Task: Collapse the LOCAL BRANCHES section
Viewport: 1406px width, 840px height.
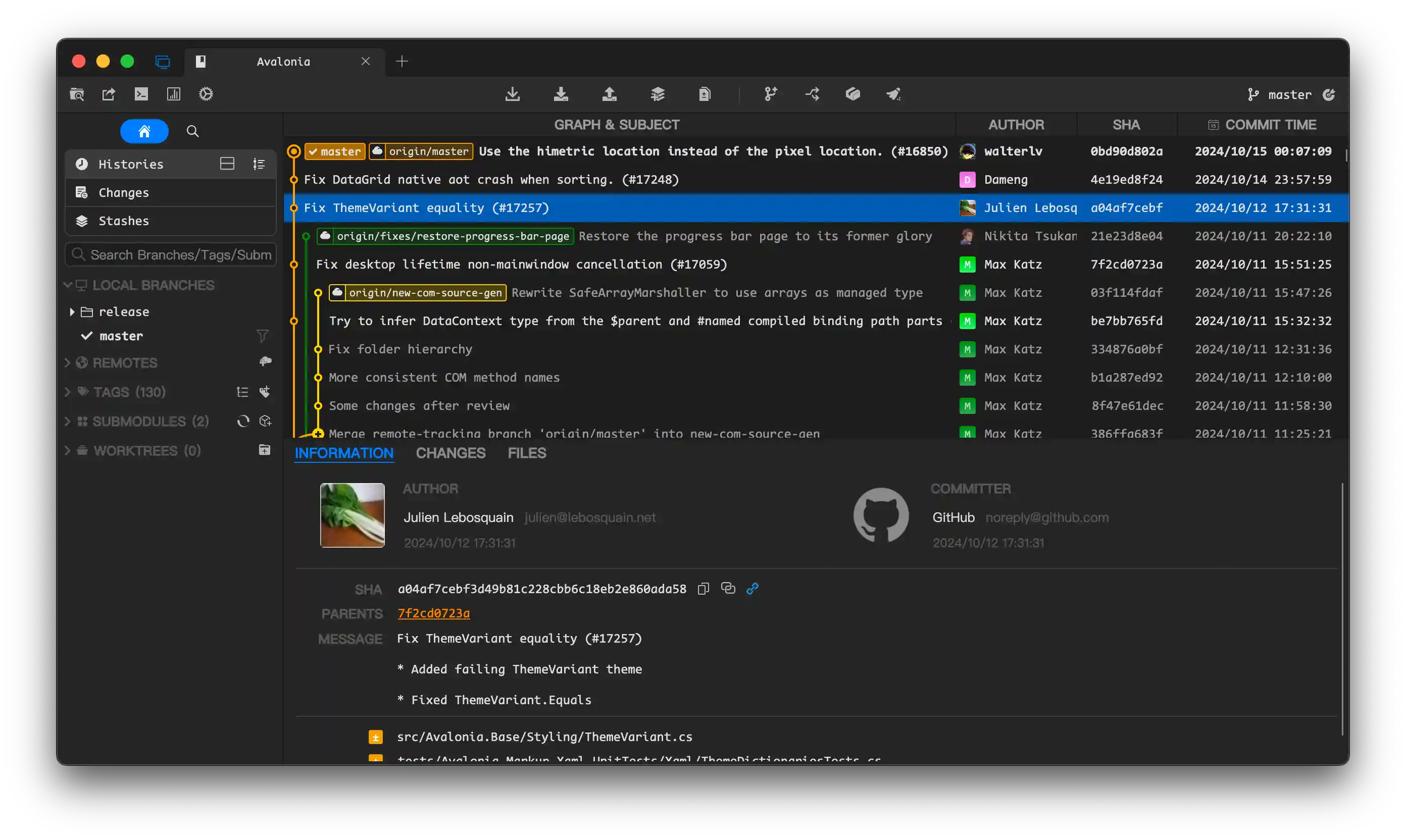Action: tap(68, 285)
